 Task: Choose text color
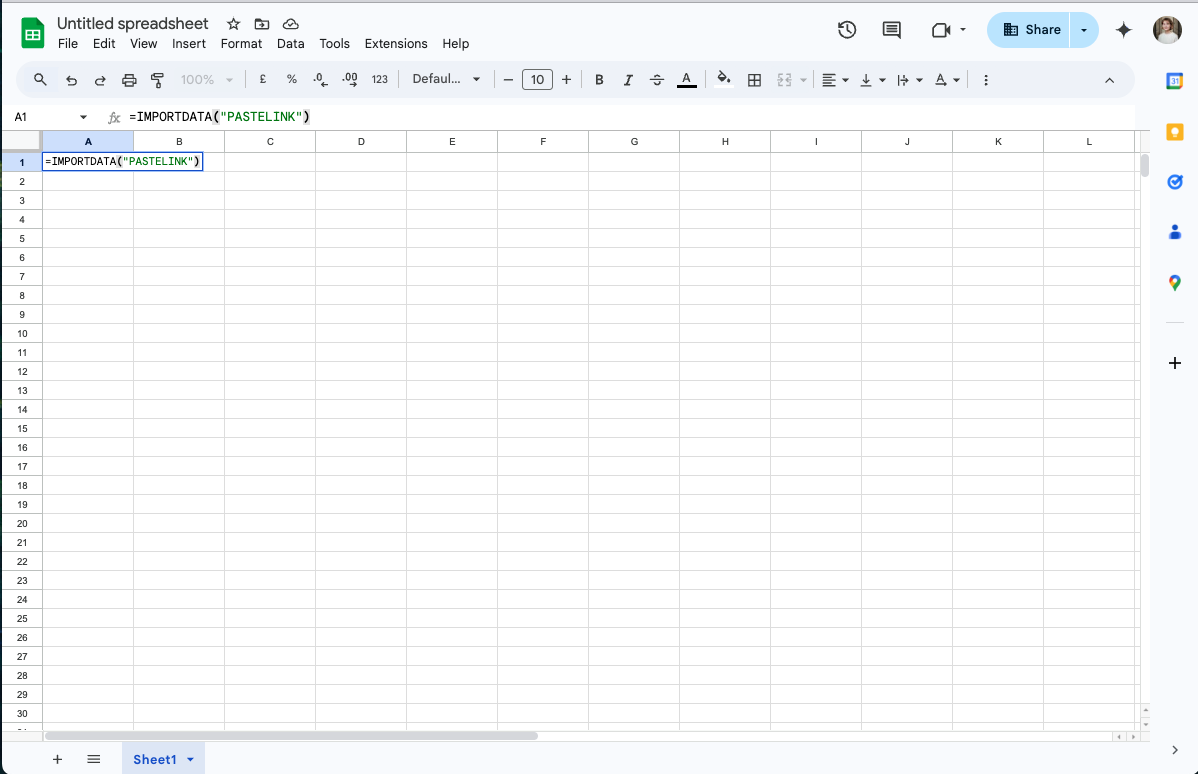tap(686, 79)
